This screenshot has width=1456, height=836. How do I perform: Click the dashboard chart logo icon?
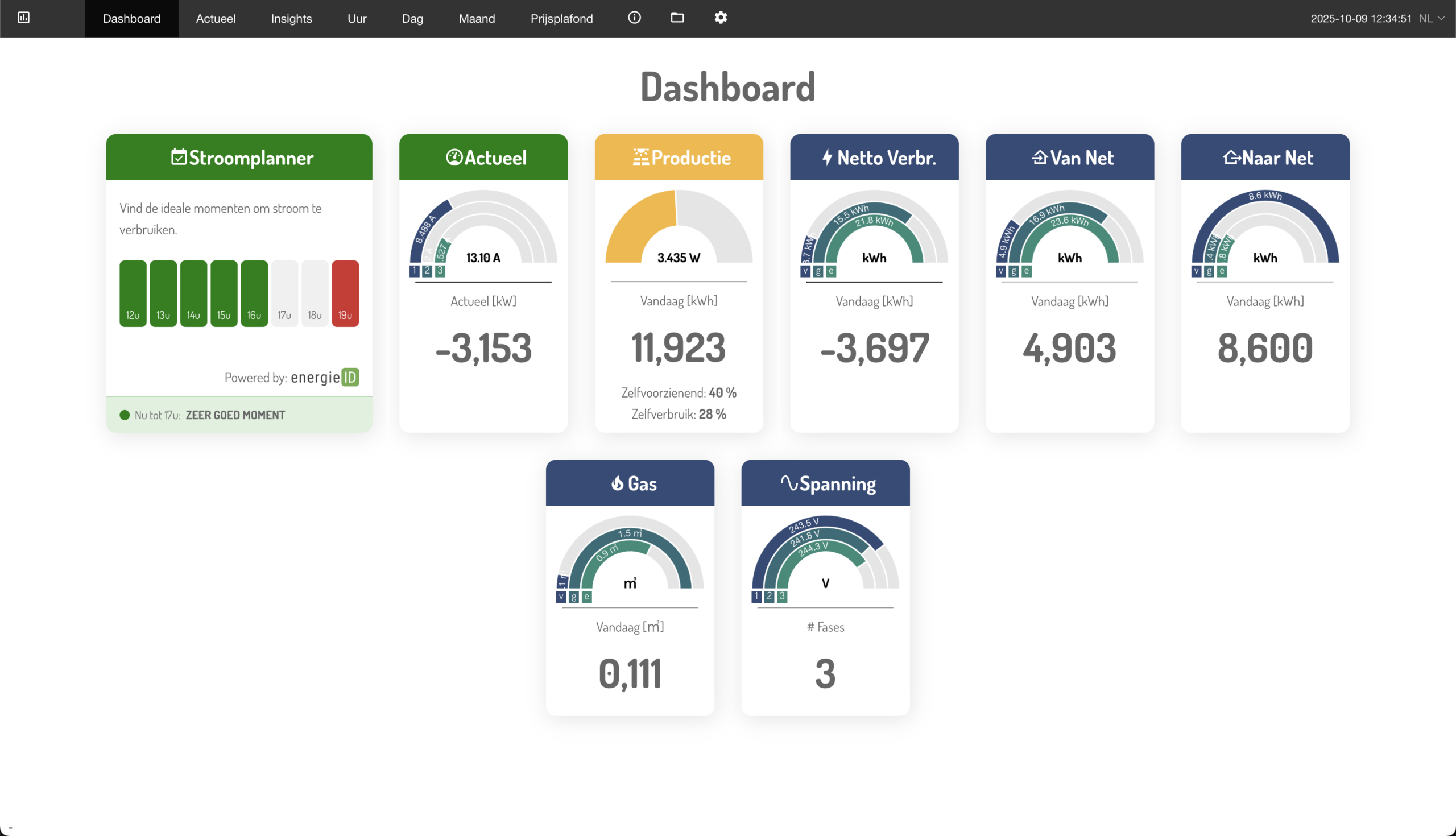(23, 18)
